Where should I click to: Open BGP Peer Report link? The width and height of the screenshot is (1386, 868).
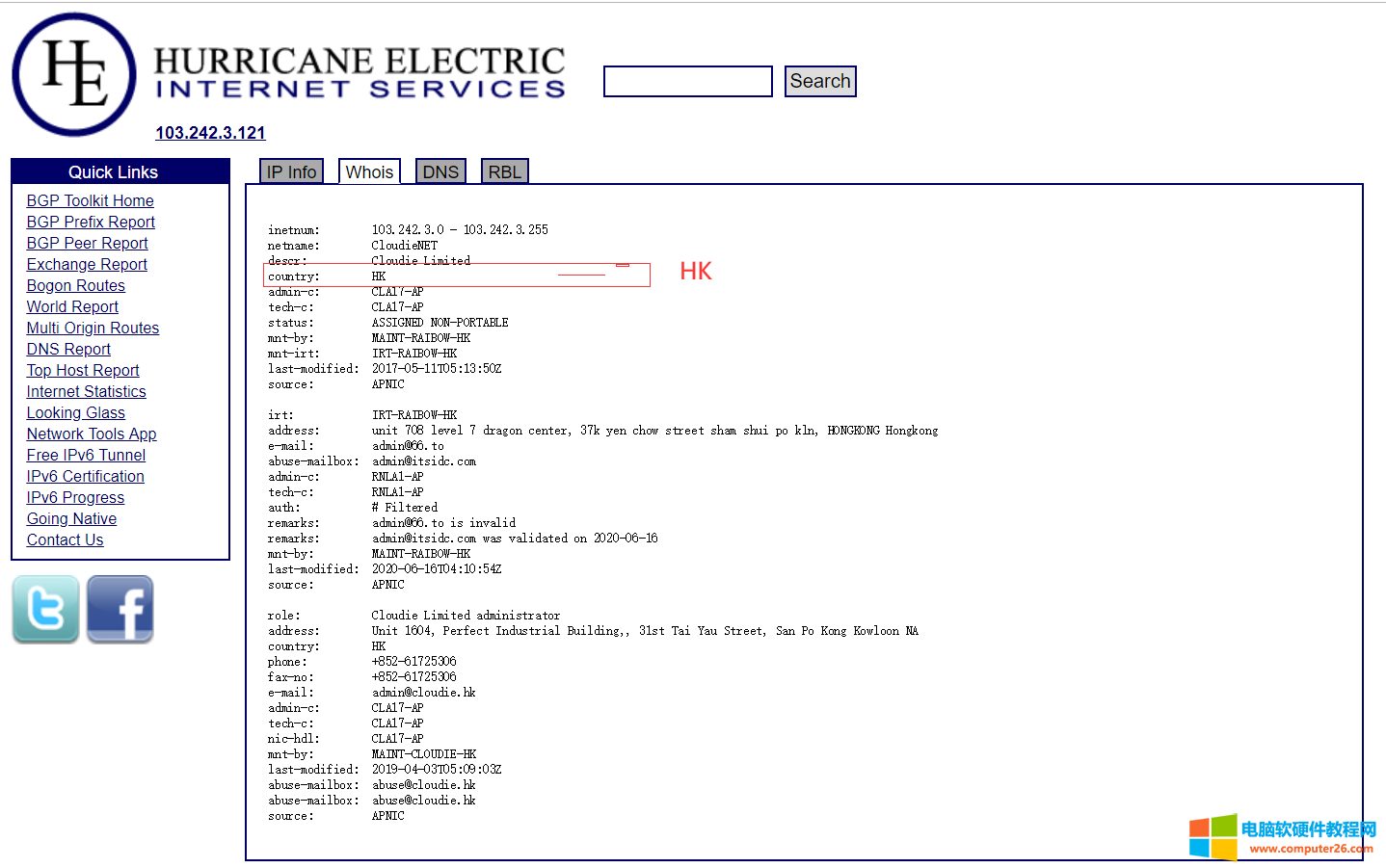[x=88, y=243]
